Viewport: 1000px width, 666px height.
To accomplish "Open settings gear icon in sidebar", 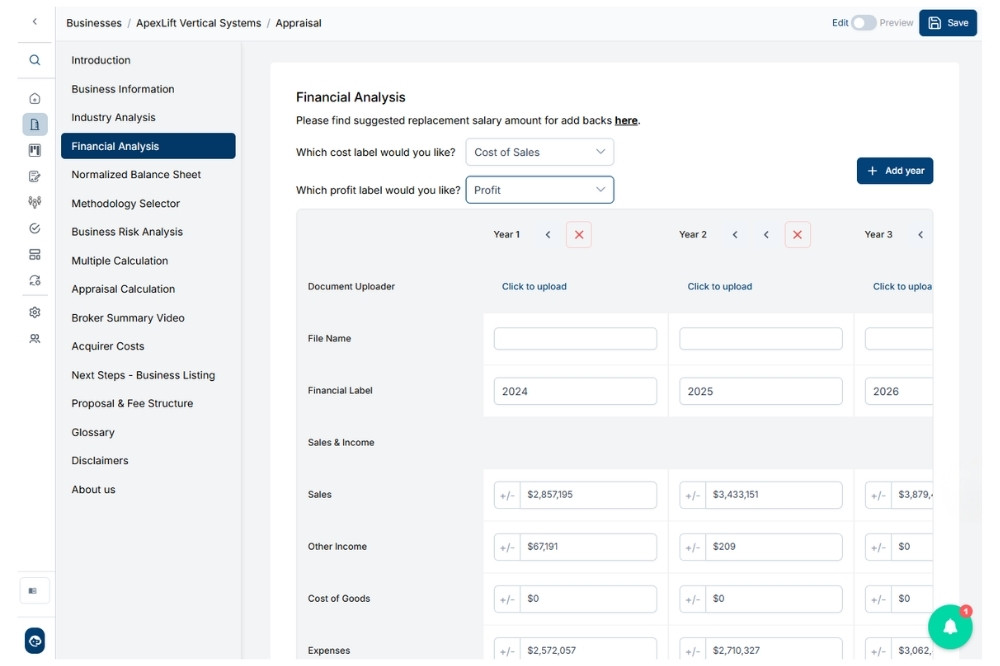I will 34,312.
